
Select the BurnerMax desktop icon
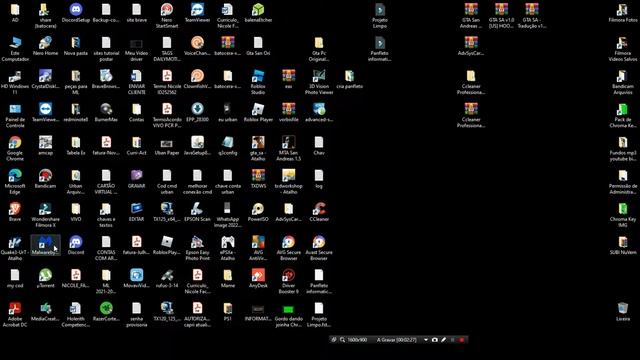[106, 112]
